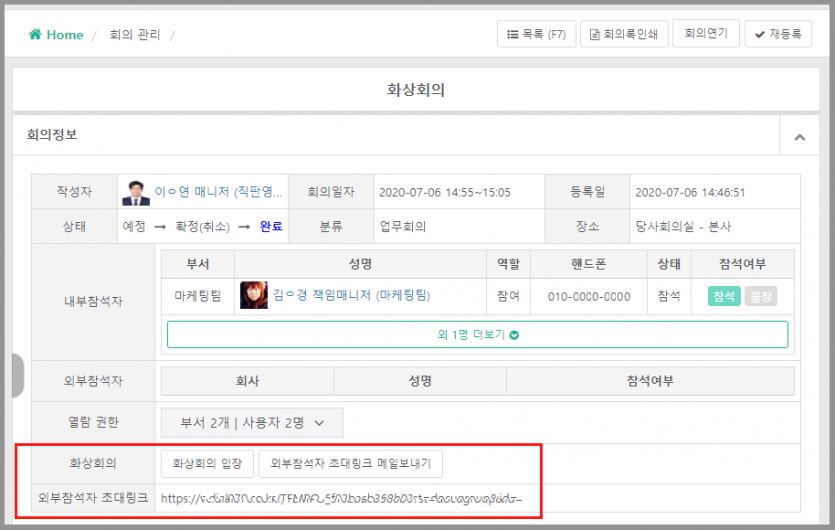Print minutes with 회의록인쇄 button

(624, 34)
